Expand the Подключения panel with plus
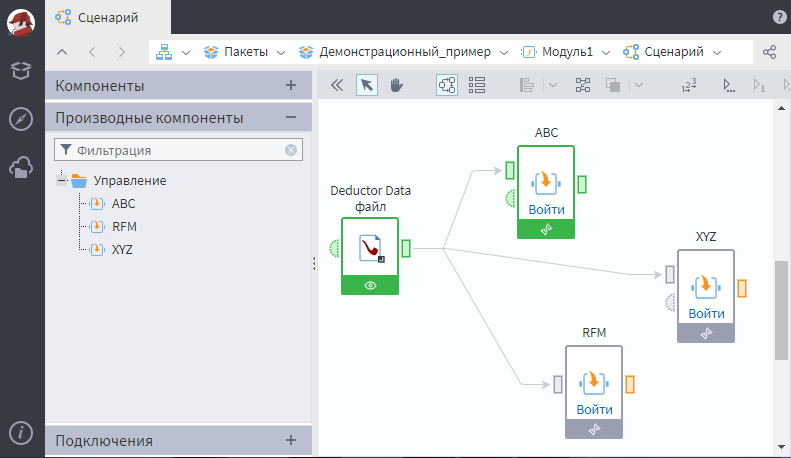 coord(291,440)
